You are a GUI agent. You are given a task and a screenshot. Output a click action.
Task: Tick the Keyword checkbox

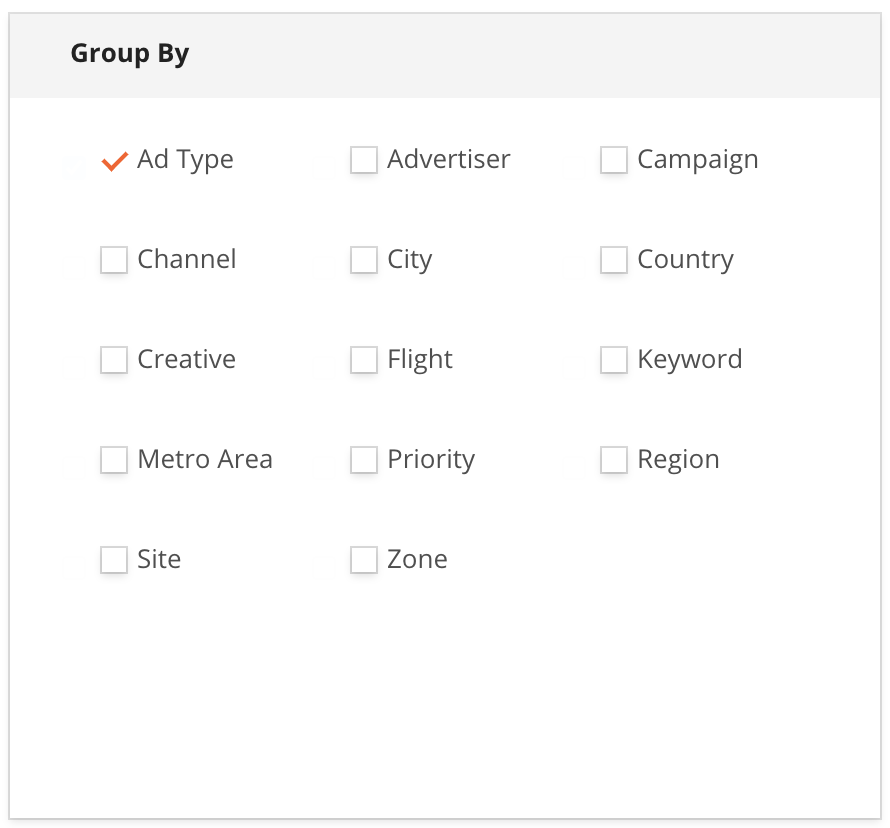(x=614, y=360)
